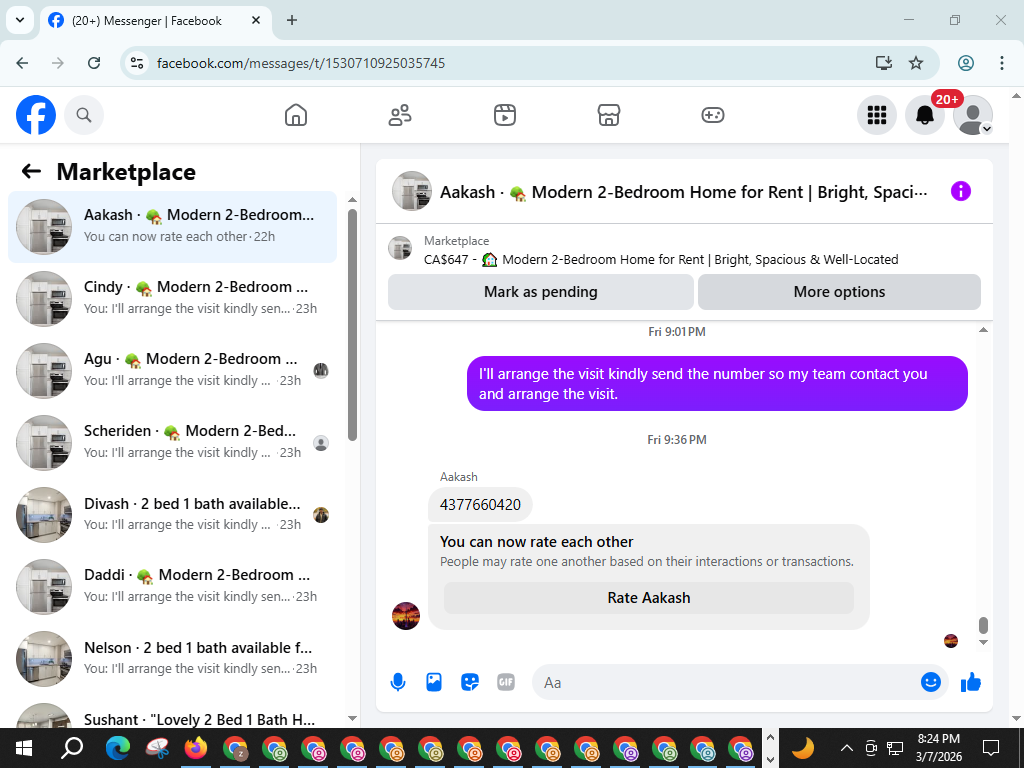
Task: Close the Messenger | Facebook tab
Action: click(256, 20)
